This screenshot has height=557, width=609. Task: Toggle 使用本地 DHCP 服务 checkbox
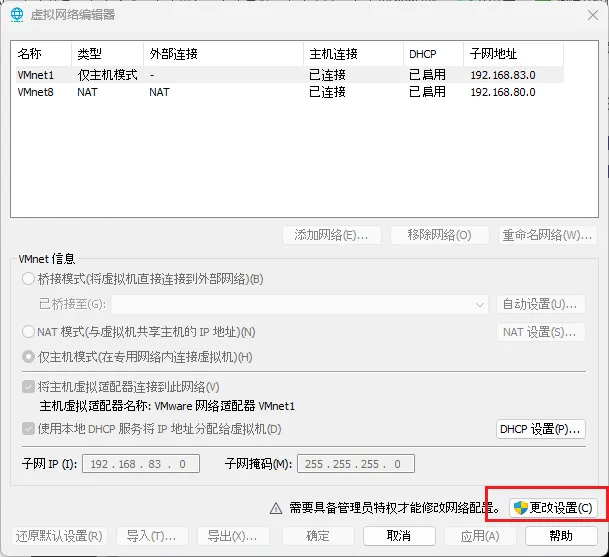(x=28, y=429)
